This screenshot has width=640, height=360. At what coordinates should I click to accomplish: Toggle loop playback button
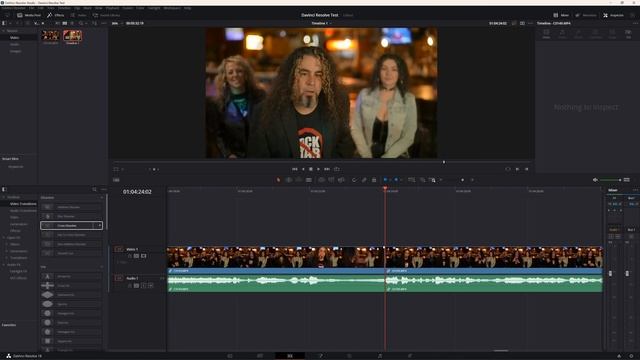[x=337, y=169]
